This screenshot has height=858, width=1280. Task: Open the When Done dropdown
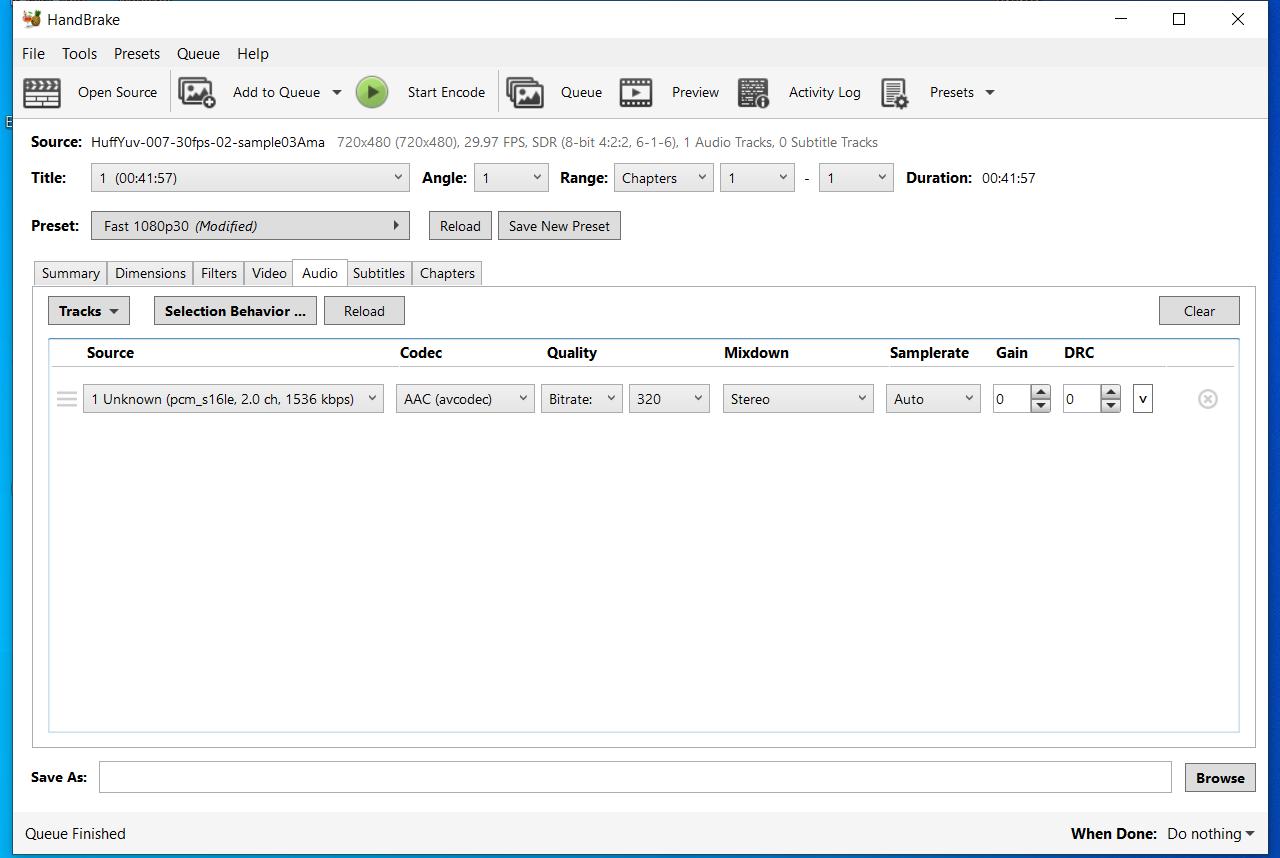tap(1210, 833)
